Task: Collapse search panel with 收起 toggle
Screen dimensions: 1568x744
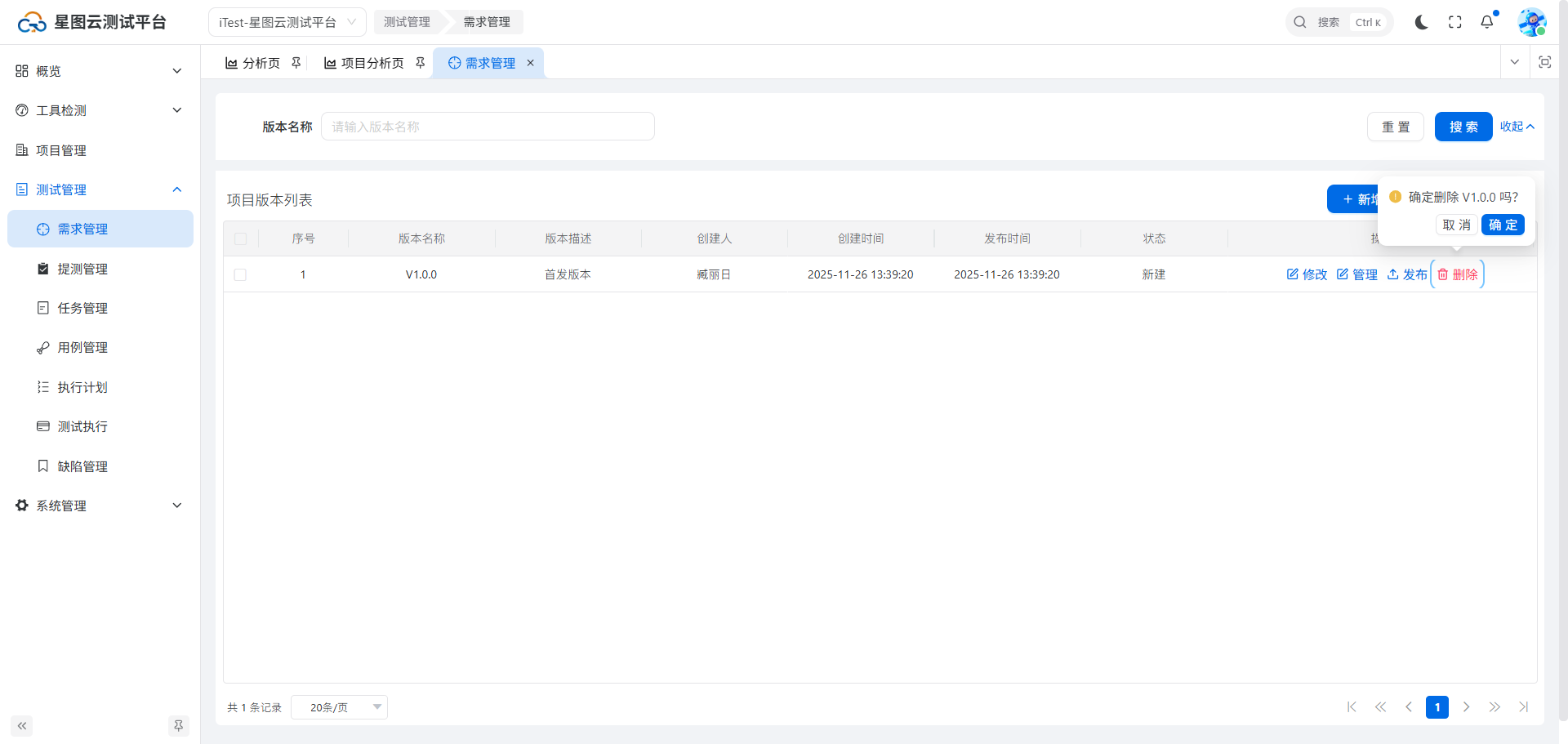Action: click(x=1517, y=127)
